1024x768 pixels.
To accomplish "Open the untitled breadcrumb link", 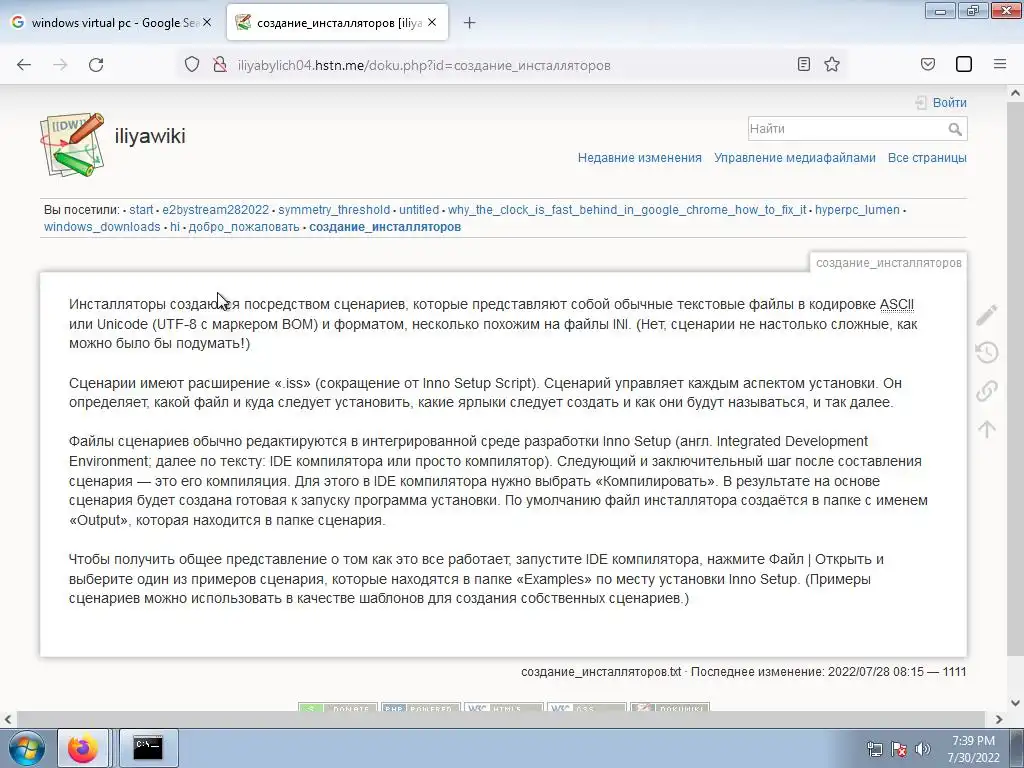I will [419, 210].
